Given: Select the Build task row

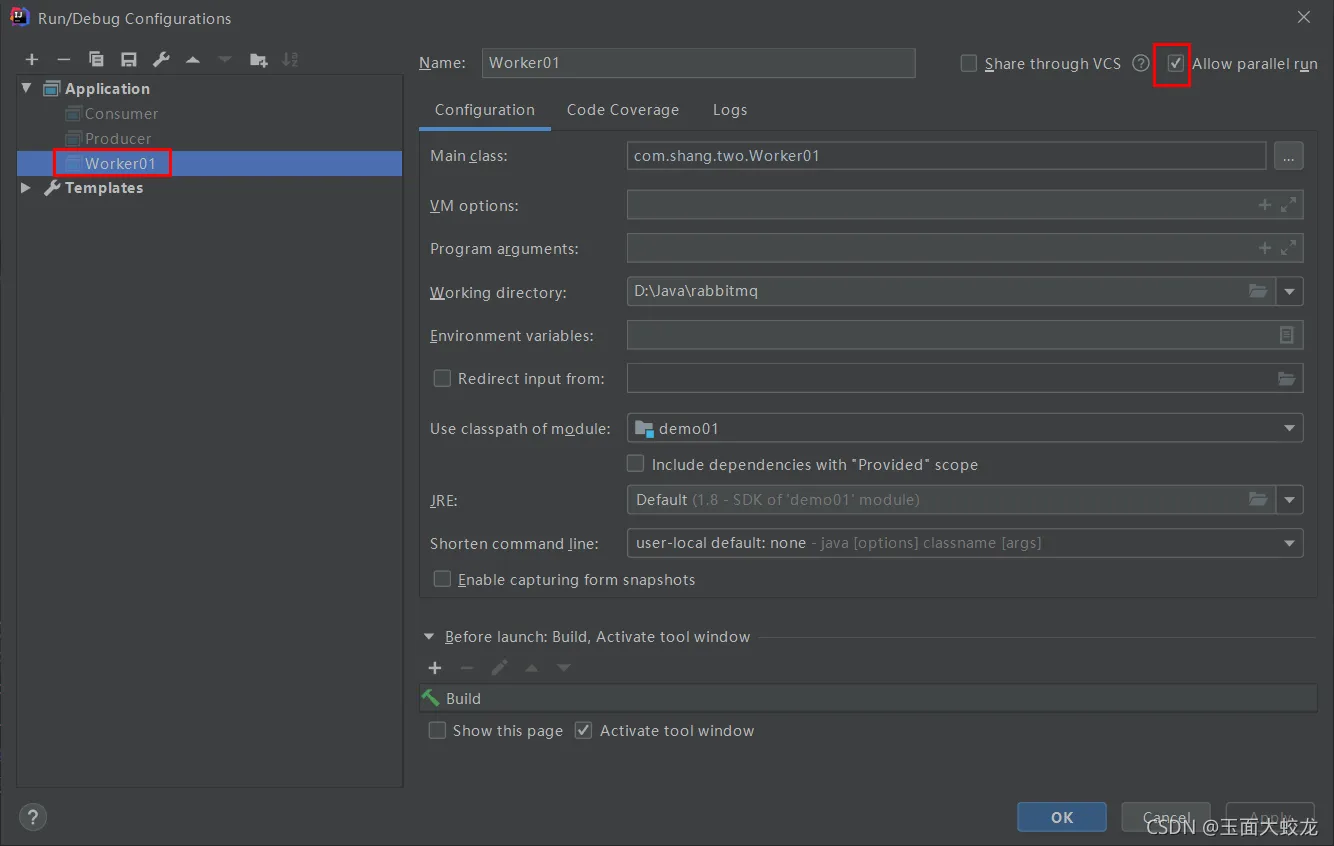Looking at the screenshot, I should tap(868, 698).
